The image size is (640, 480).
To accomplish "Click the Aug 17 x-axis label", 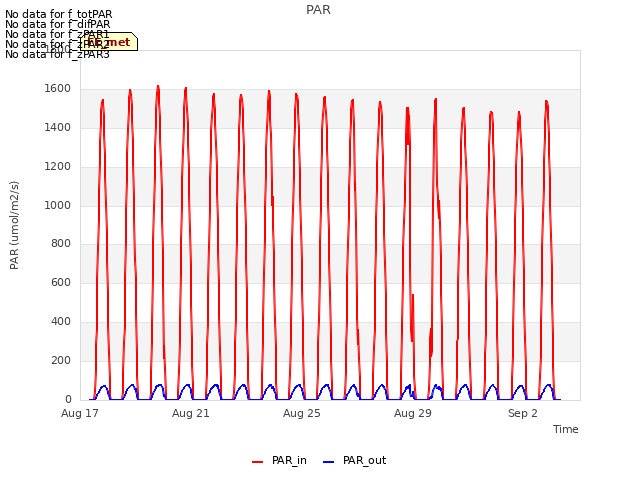I will [80, 413].
